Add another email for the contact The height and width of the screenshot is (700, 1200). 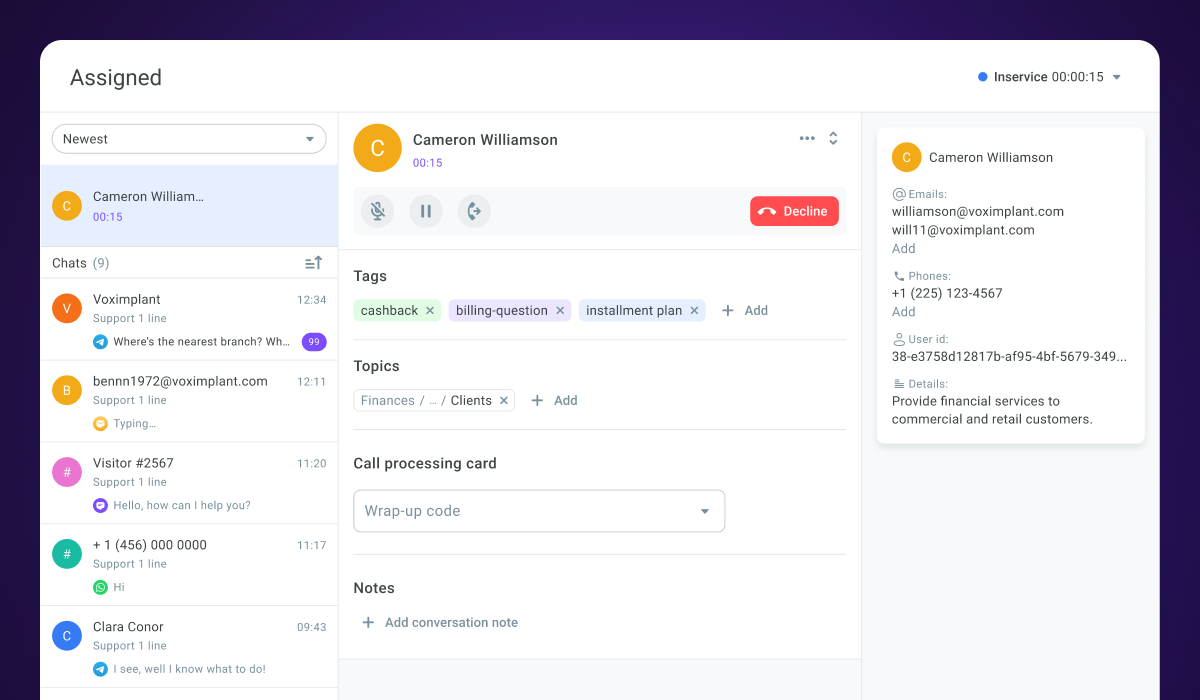coord(903,248)
